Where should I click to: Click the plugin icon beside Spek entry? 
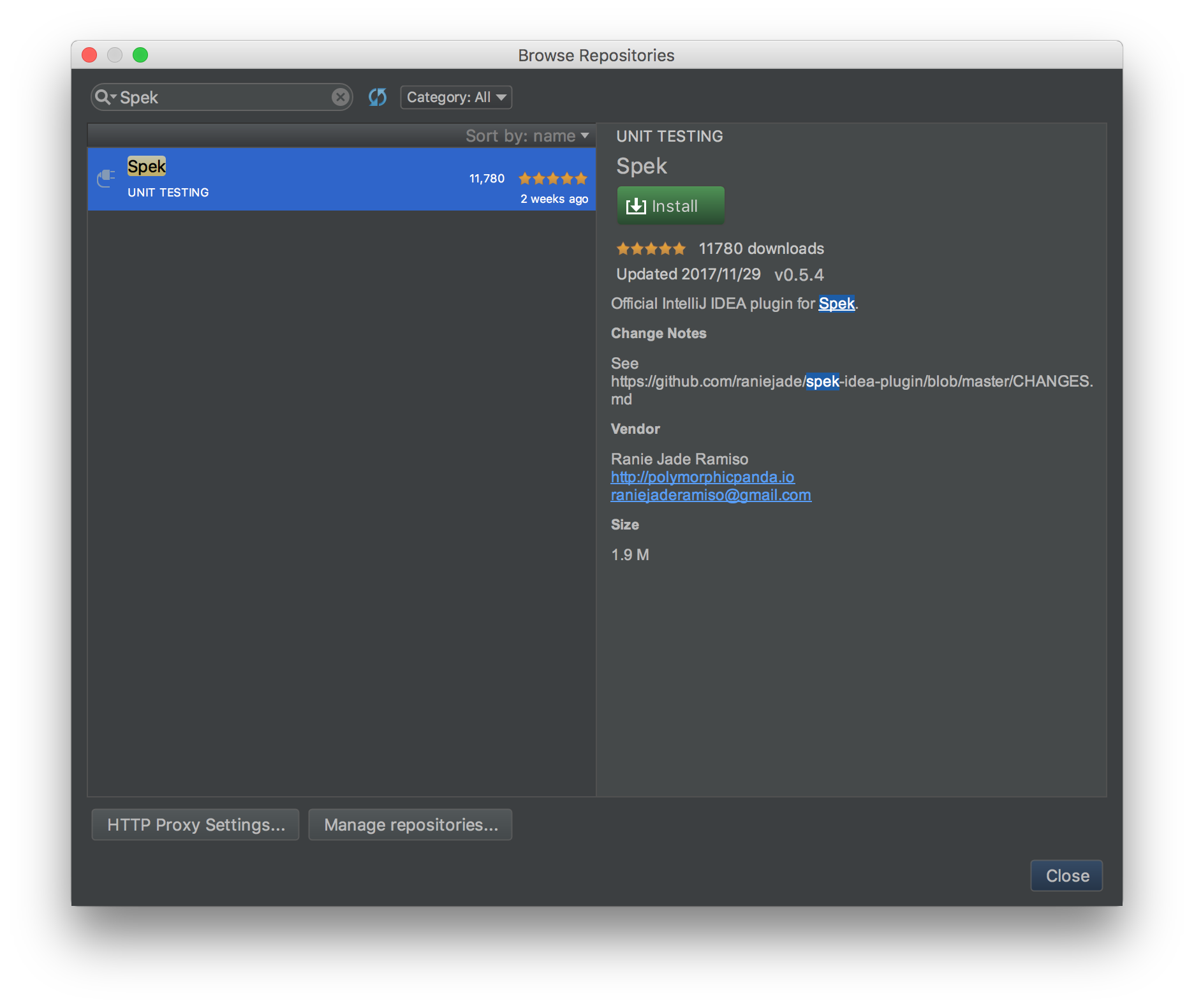[105, 179]
